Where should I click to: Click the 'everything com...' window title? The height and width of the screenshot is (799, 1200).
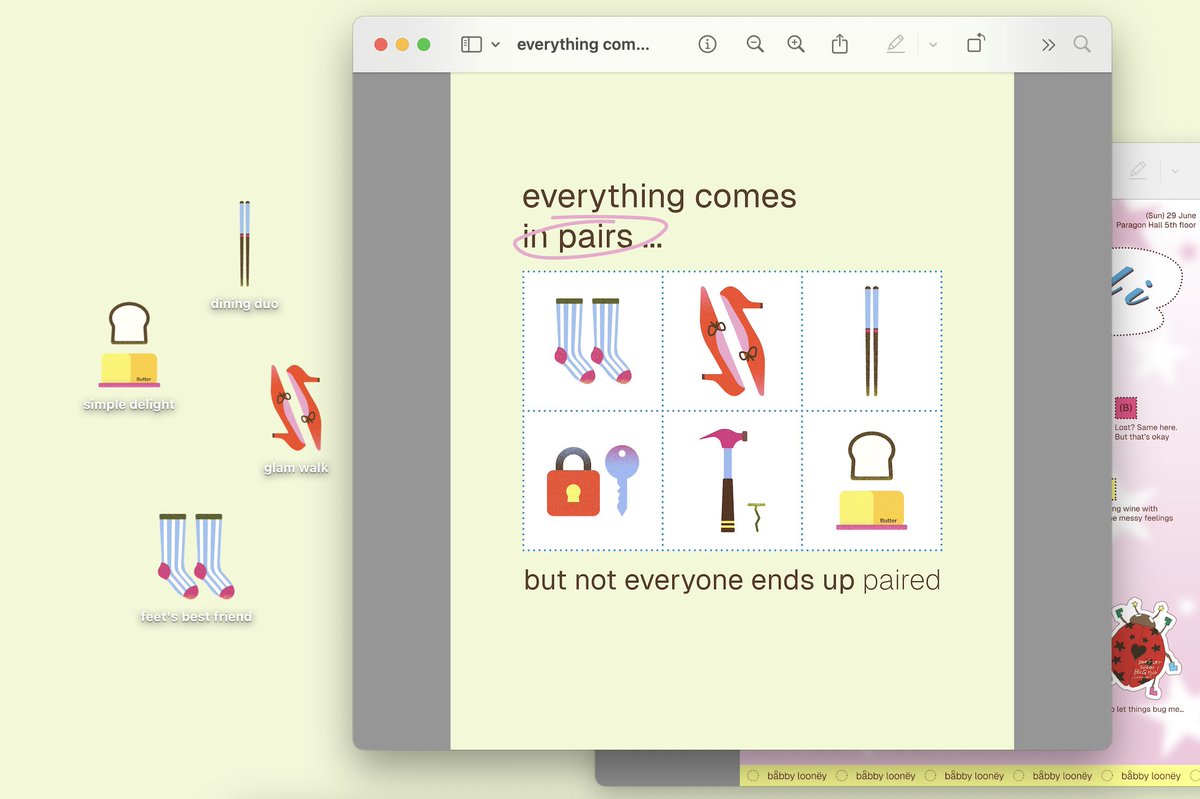click(583, 45)
